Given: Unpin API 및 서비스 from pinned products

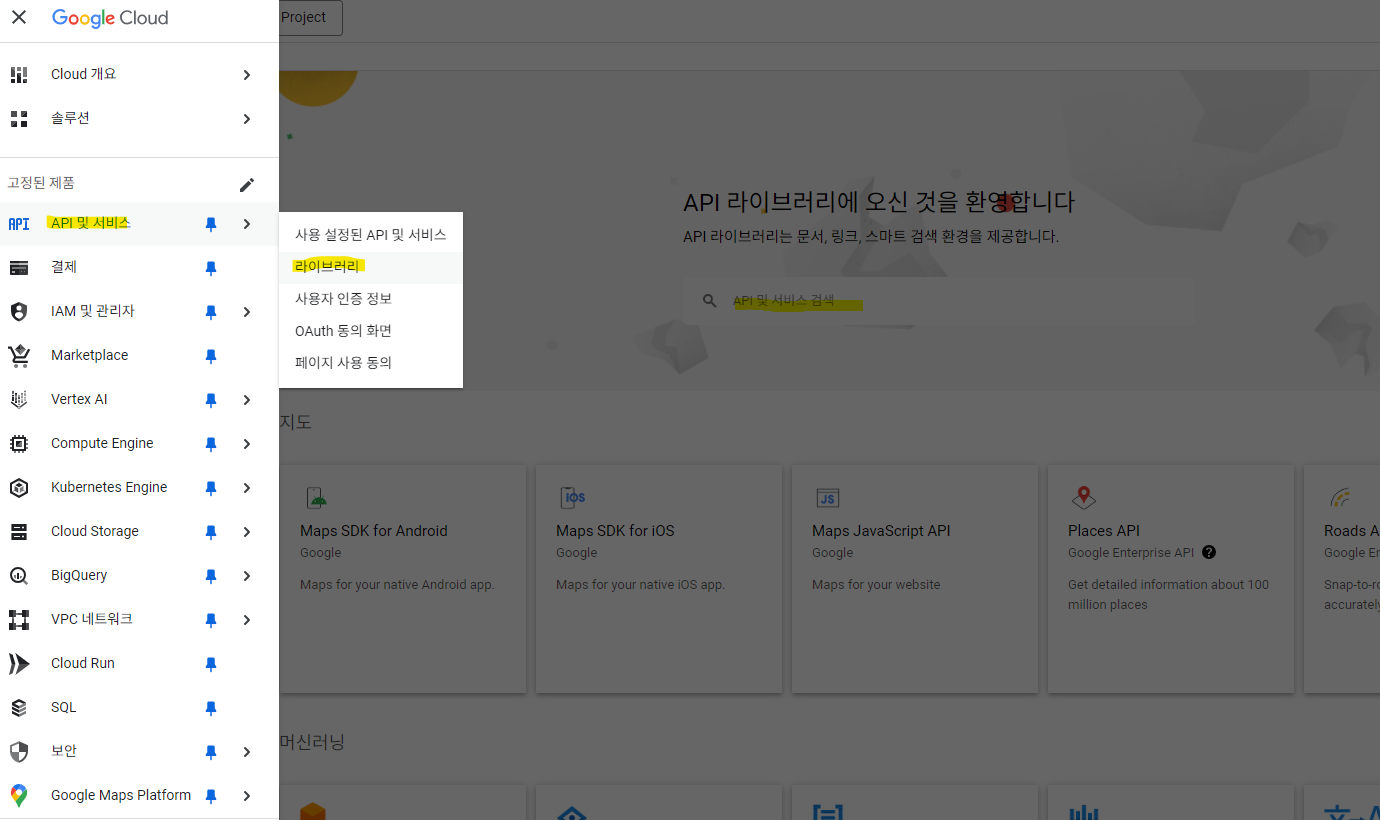Looking at the screenshot, I should coord(211,224).
